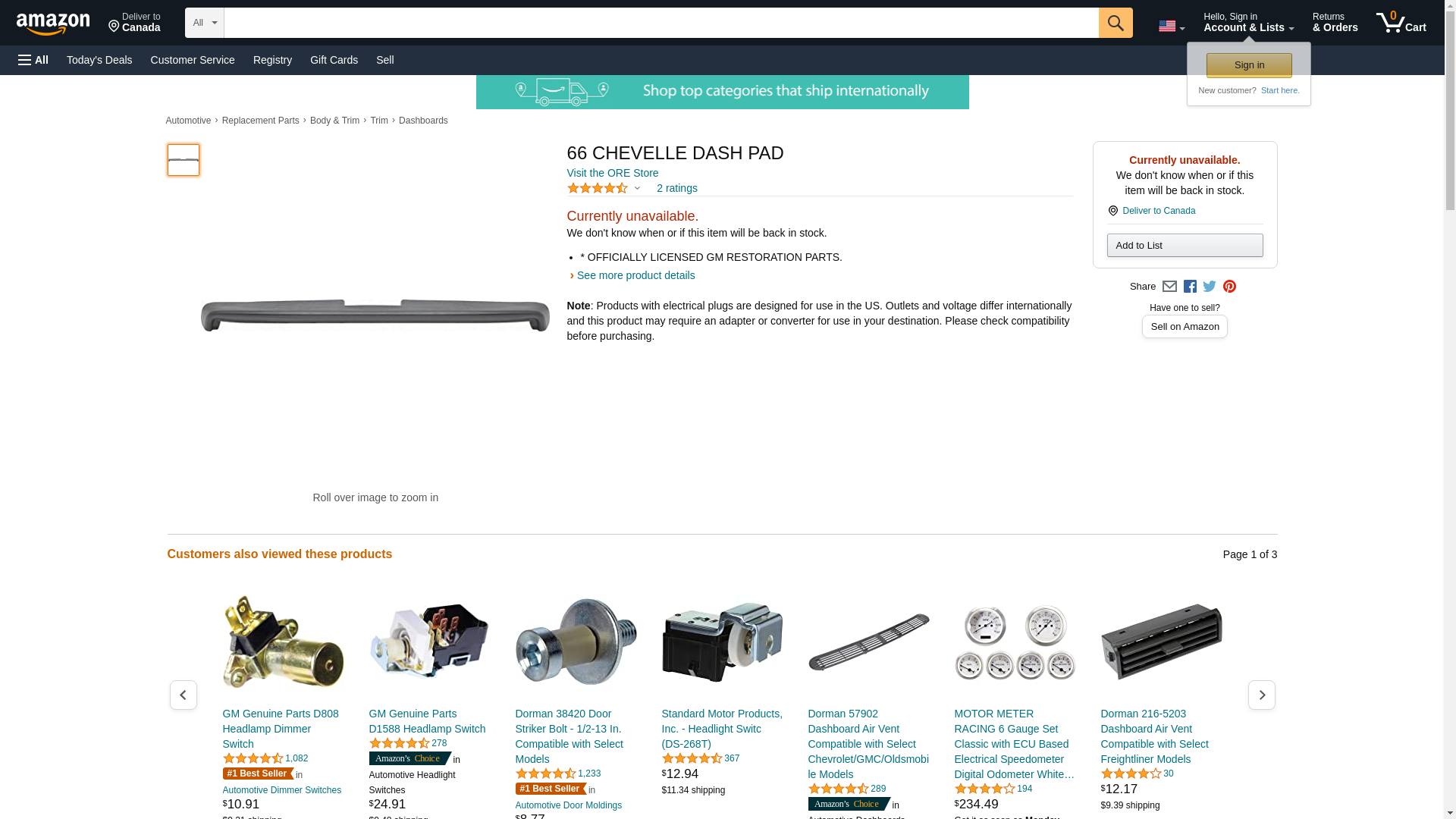This screenshot has width=1456, height=819.
Task: Share product via email icon
Action: (1169, 287)
